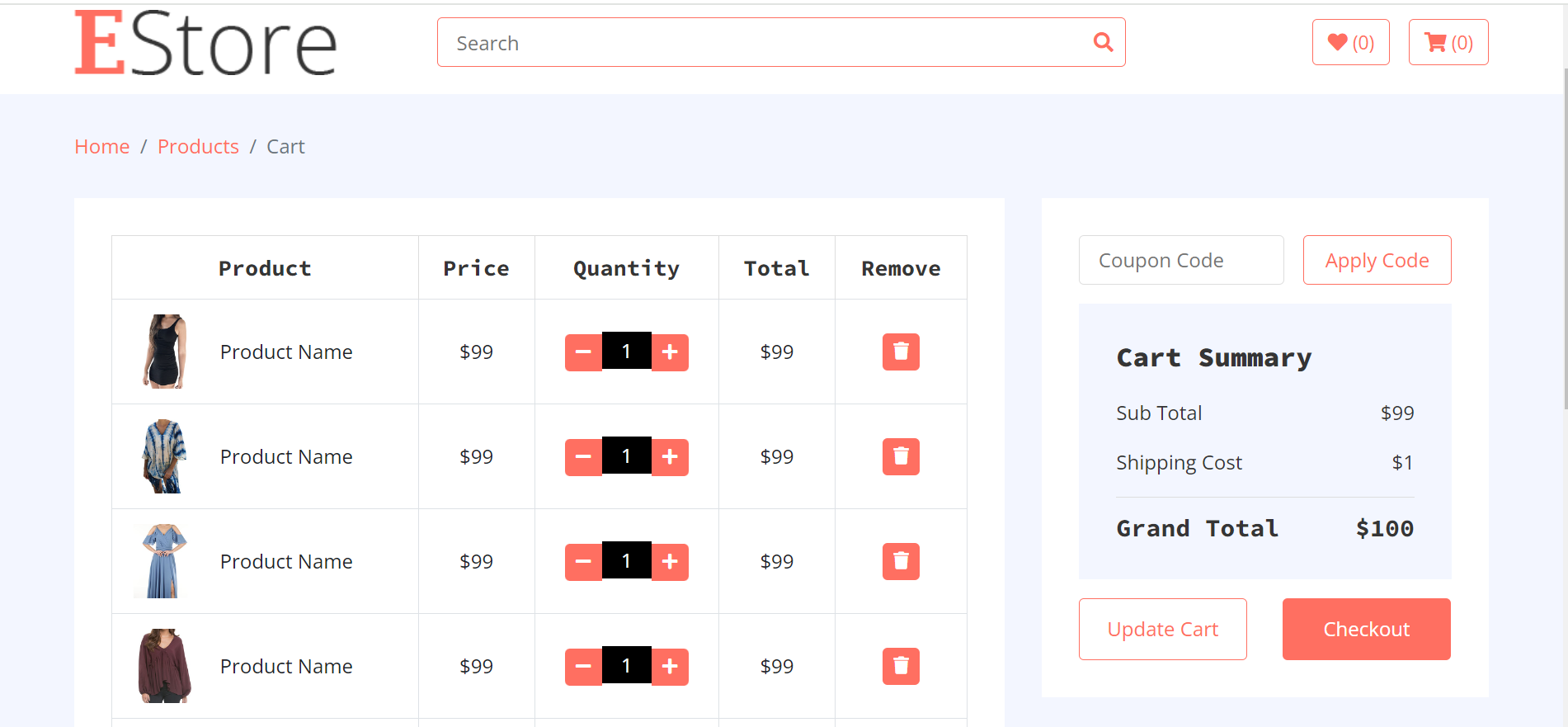Click the search magnifier icon
The image size is (1568, 727).
tap(1103, 42)
